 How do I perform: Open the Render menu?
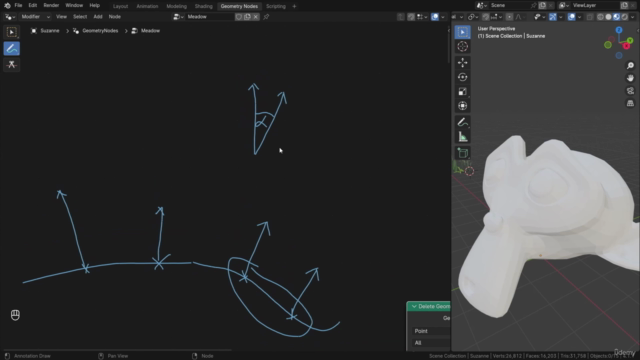[51, 6]
